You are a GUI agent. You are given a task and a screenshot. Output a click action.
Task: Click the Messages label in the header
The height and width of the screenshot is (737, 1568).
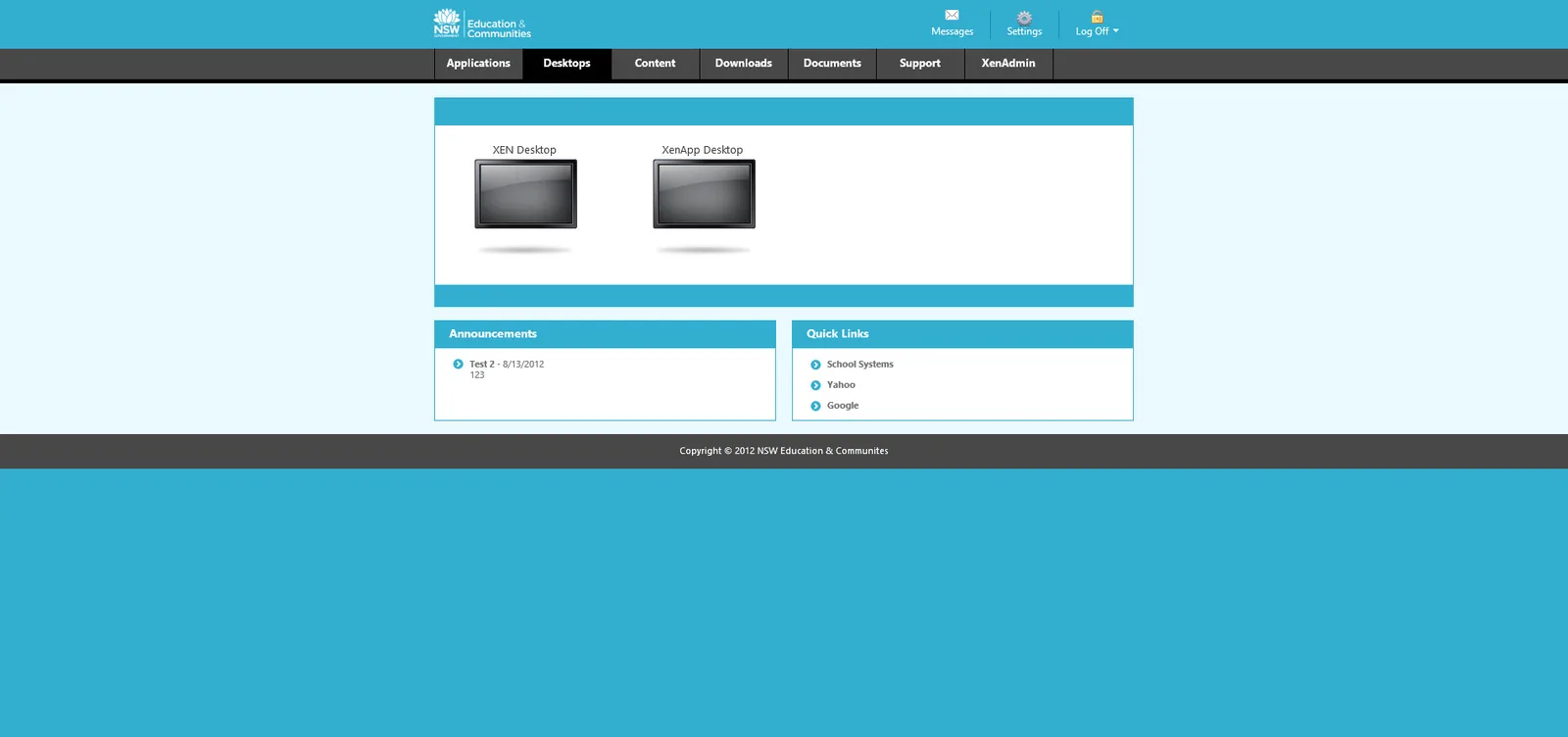953,31
